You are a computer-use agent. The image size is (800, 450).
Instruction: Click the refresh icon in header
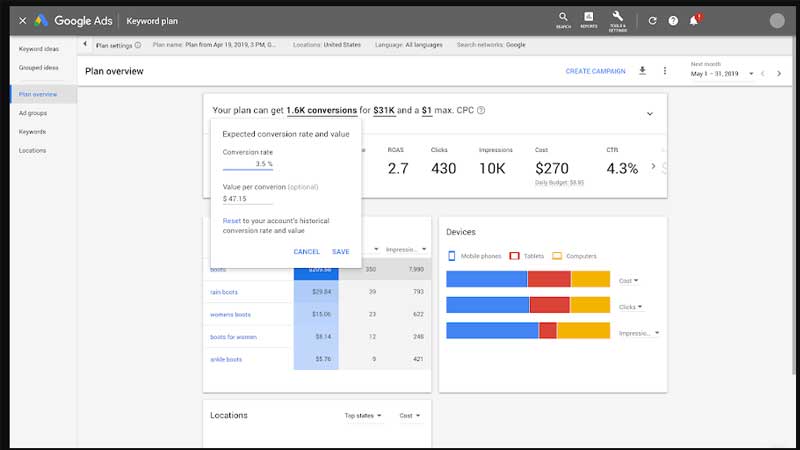tap(652, 21)
